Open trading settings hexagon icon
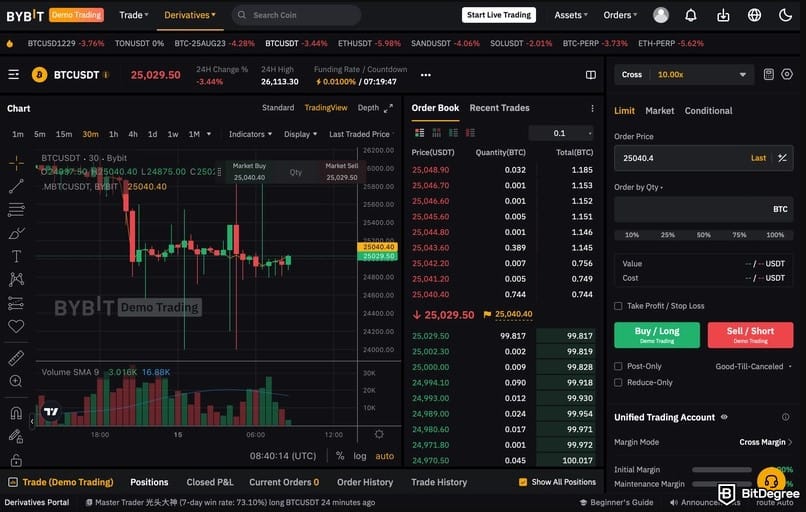 point(786,75)
